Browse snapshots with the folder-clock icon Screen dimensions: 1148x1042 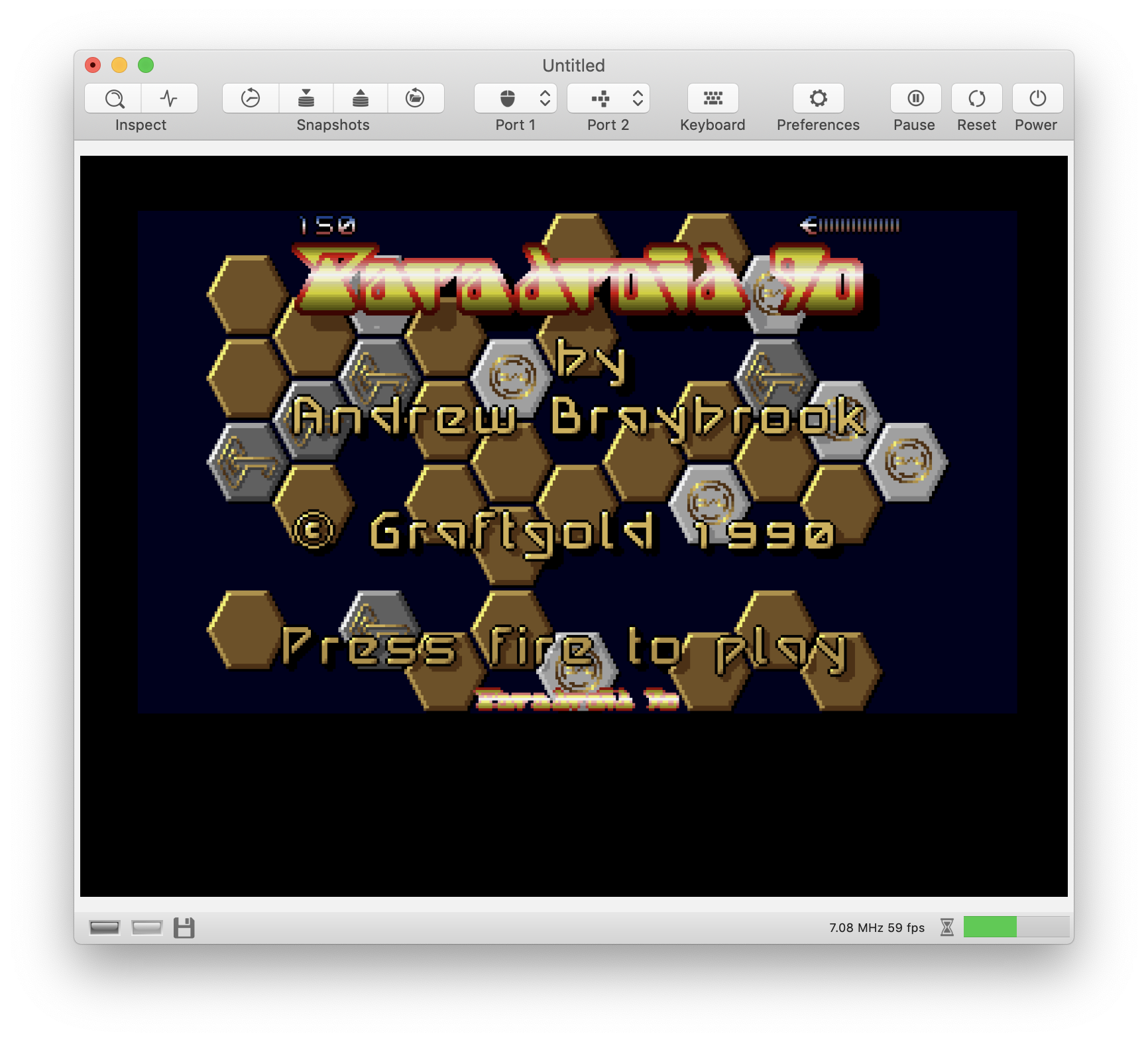pyautogui.click(x=416, y=98)
